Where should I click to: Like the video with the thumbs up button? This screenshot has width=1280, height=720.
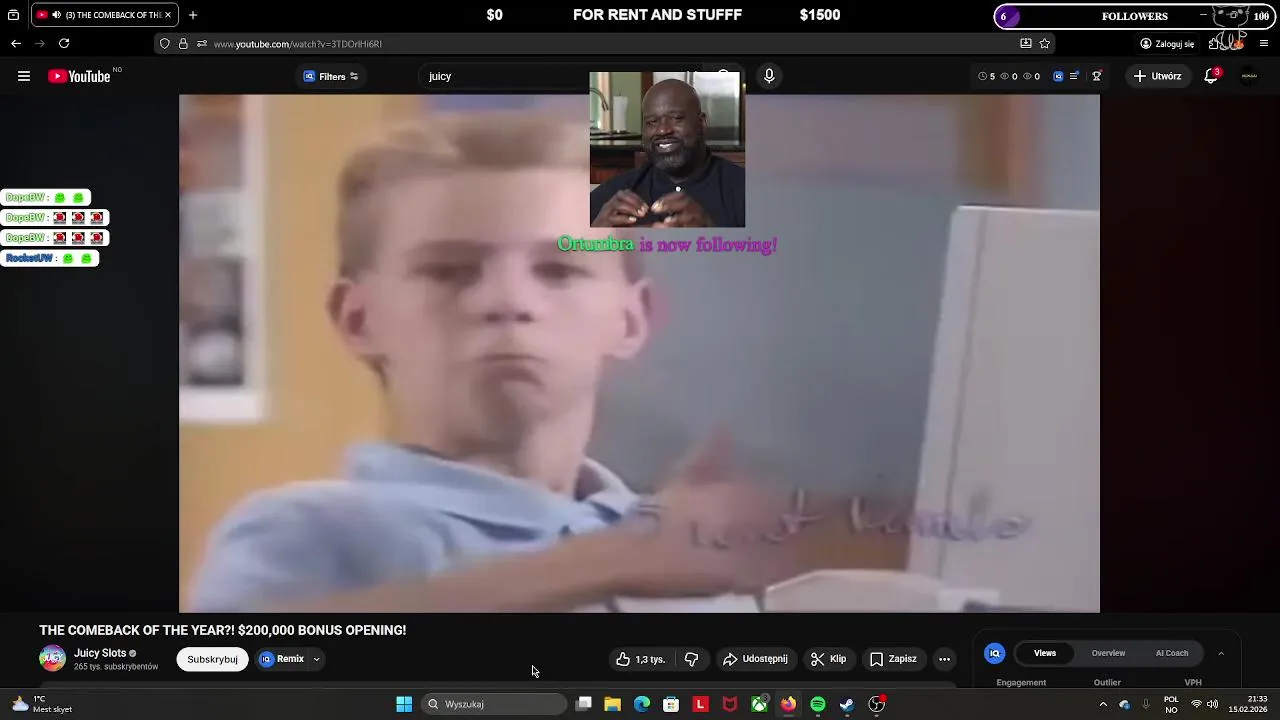point(640,659)
